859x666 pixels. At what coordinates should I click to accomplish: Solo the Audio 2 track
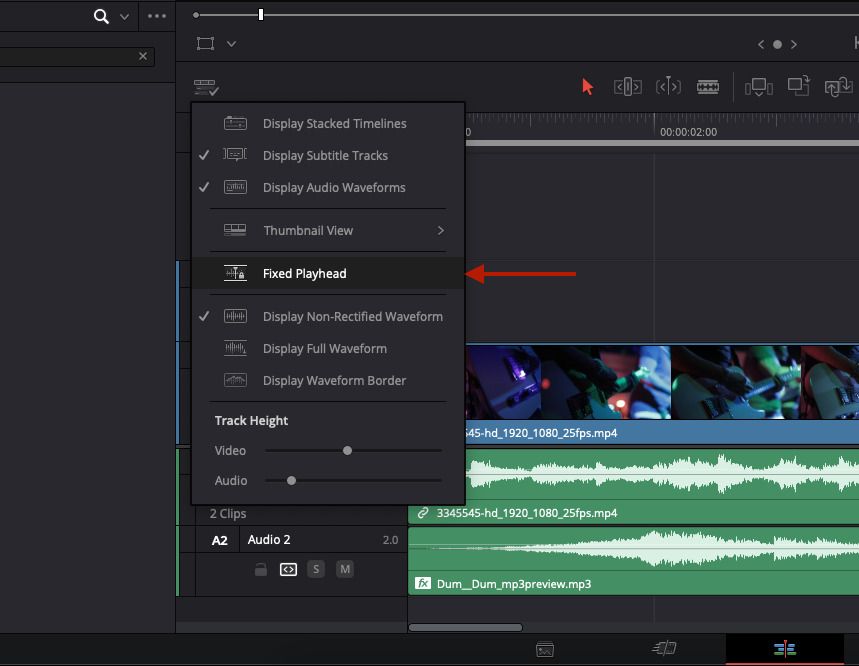(x=315, y=568)
